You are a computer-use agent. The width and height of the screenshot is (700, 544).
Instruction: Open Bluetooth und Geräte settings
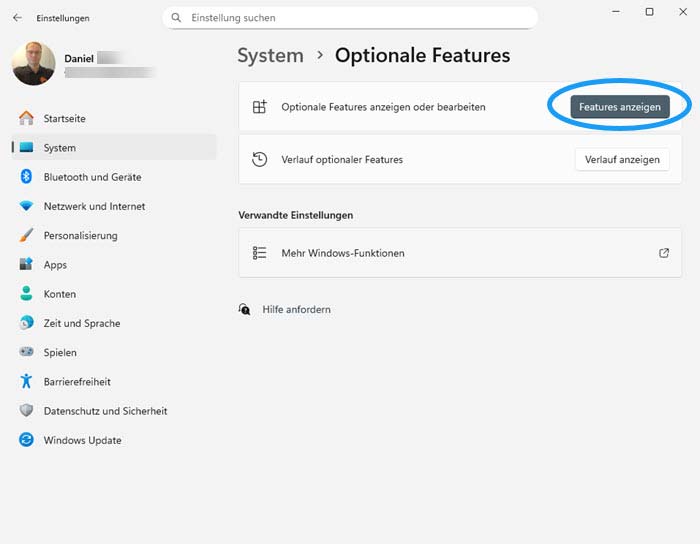[x=92, y=177]
